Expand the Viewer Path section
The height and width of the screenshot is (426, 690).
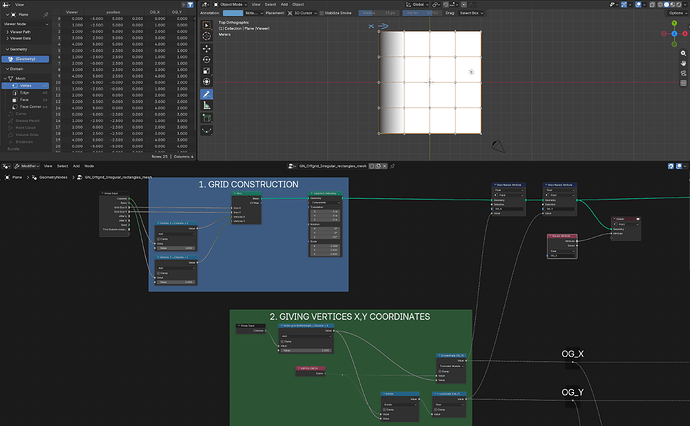[20, 32]
